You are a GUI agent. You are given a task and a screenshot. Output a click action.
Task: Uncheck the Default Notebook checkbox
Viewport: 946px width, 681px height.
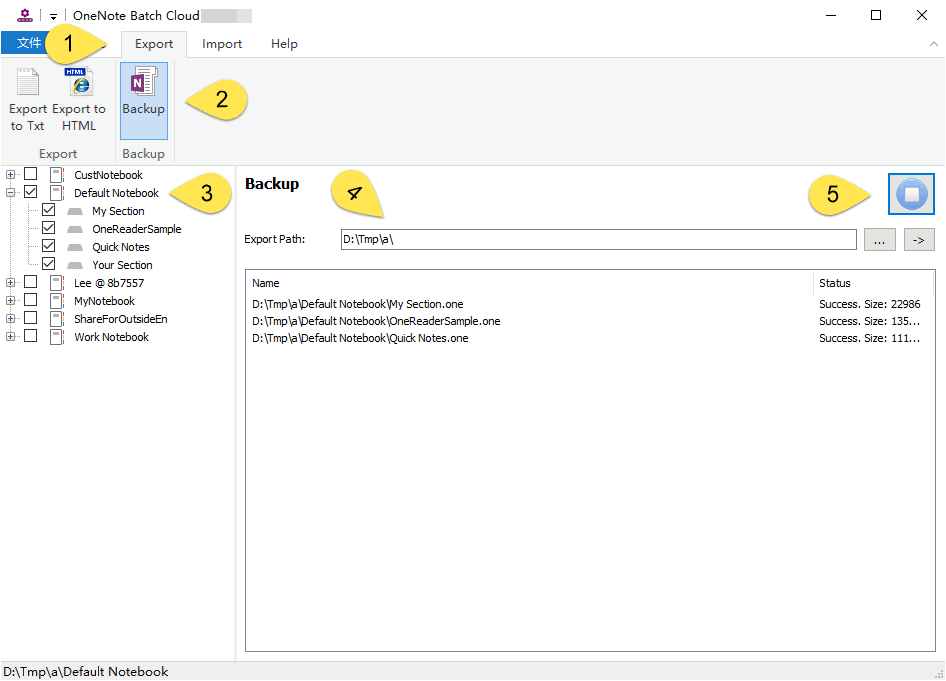[31, 193]
